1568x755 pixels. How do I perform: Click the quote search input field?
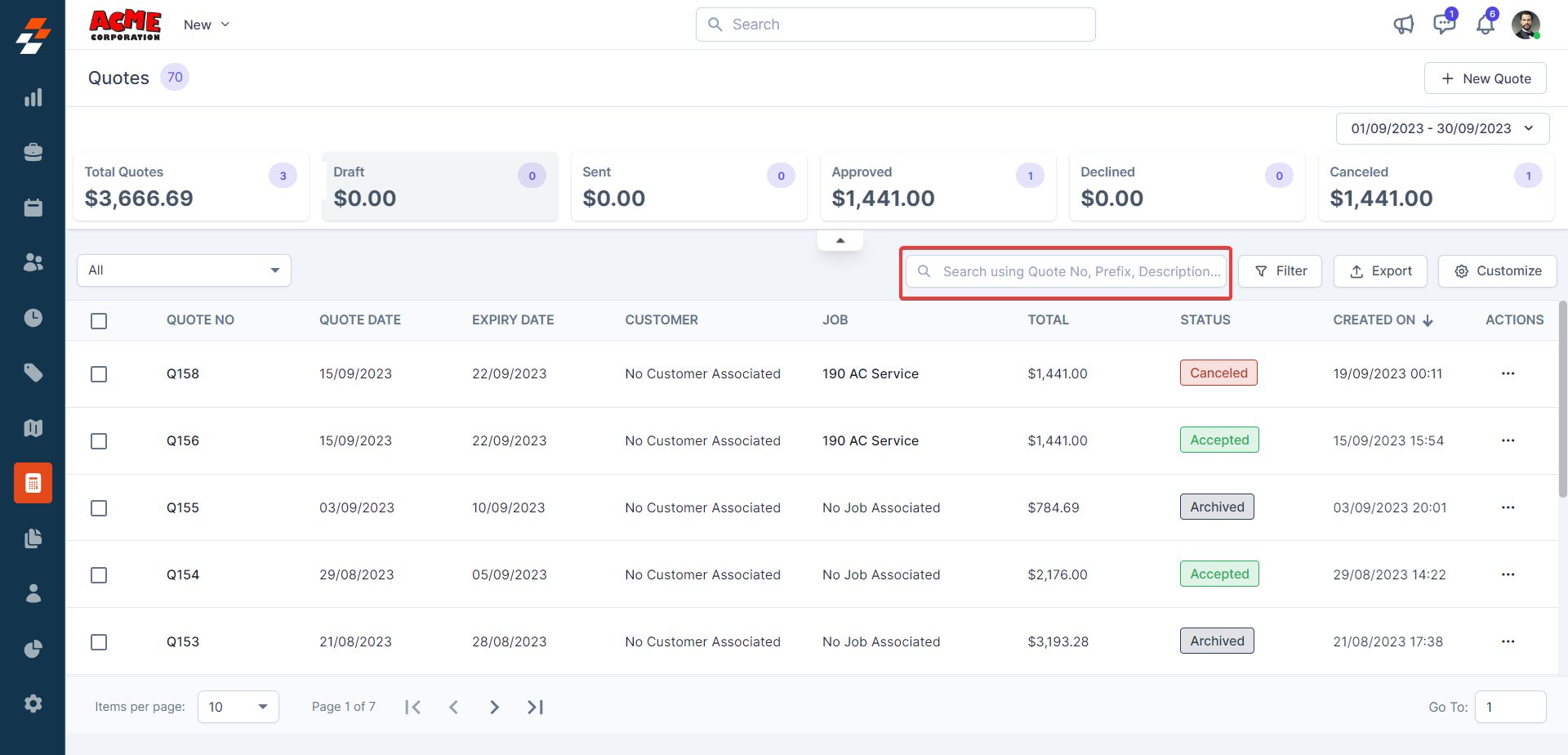[x=1076, y=271]
